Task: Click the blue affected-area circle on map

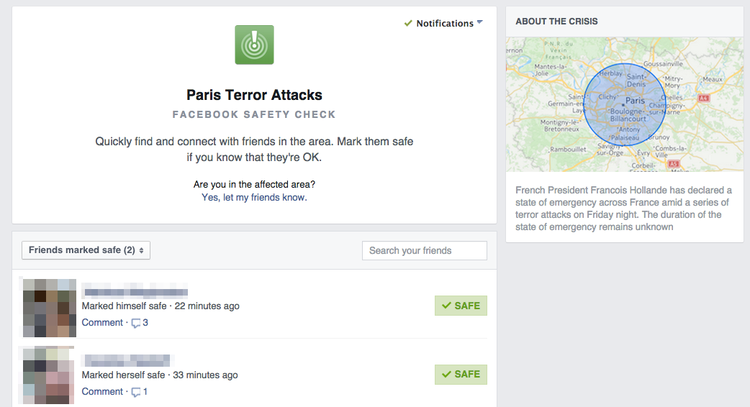Action: tap(628, 111)
